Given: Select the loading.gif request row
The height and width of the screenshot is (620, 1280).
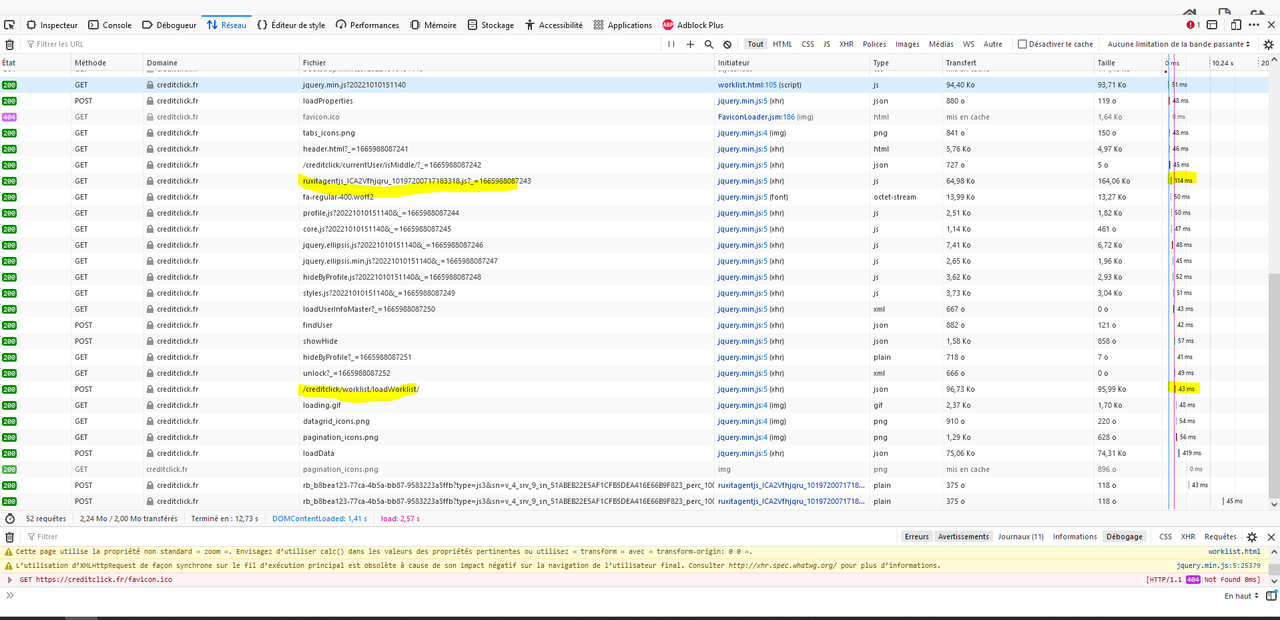Looking at the screenshot, I should [x=635, y=405].
